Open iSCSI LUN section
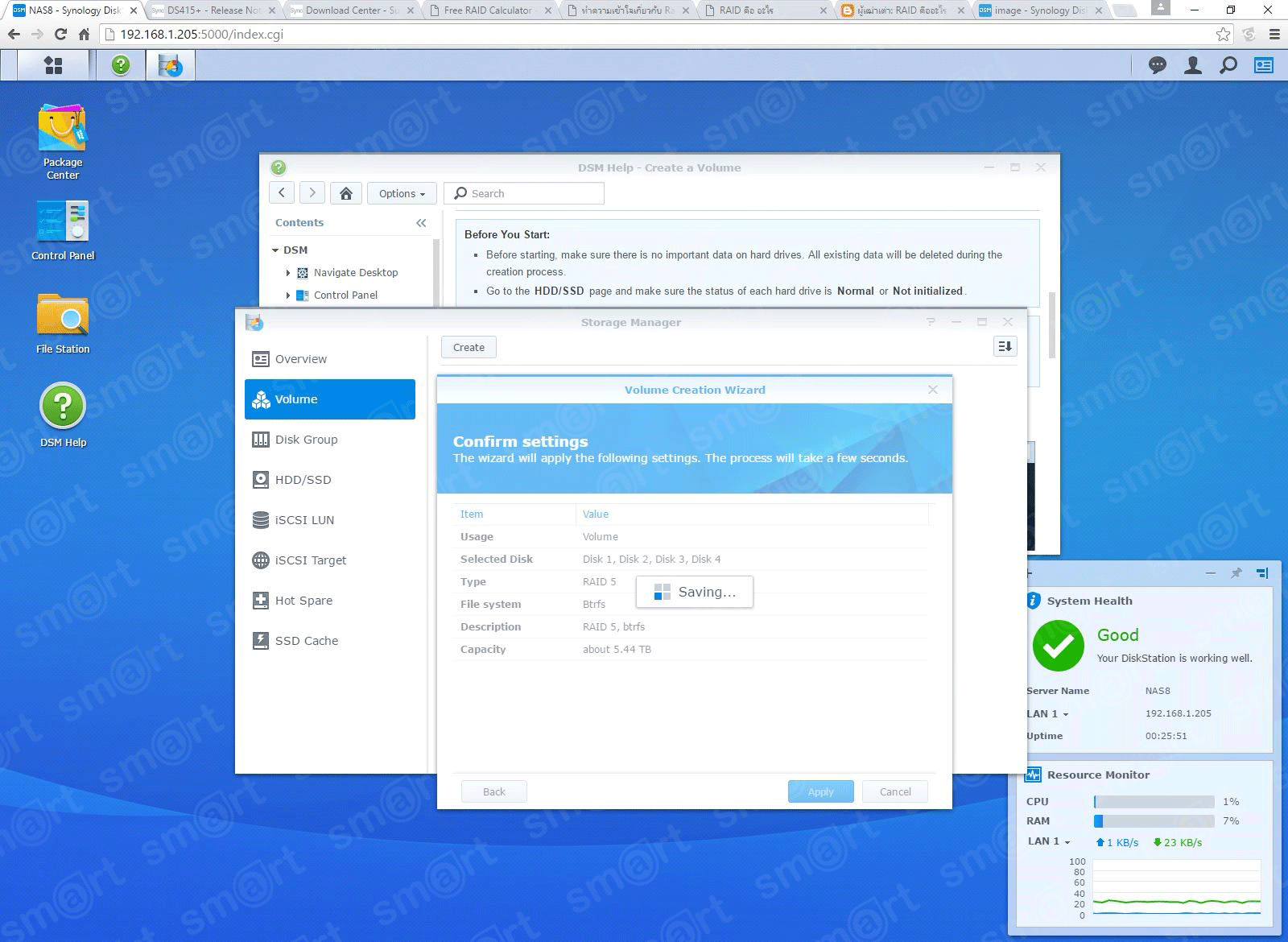The image size is (1288, 942). tap(330, 520)
